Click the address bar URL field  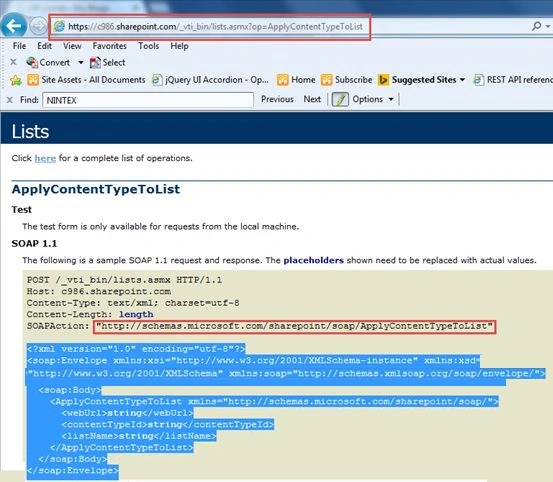[215, 26]
